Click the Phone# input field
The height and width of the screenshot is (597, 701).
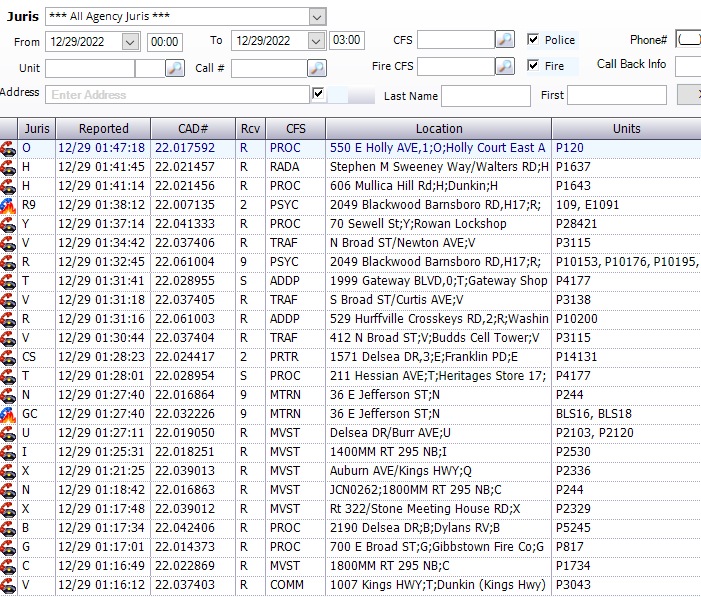688,39
